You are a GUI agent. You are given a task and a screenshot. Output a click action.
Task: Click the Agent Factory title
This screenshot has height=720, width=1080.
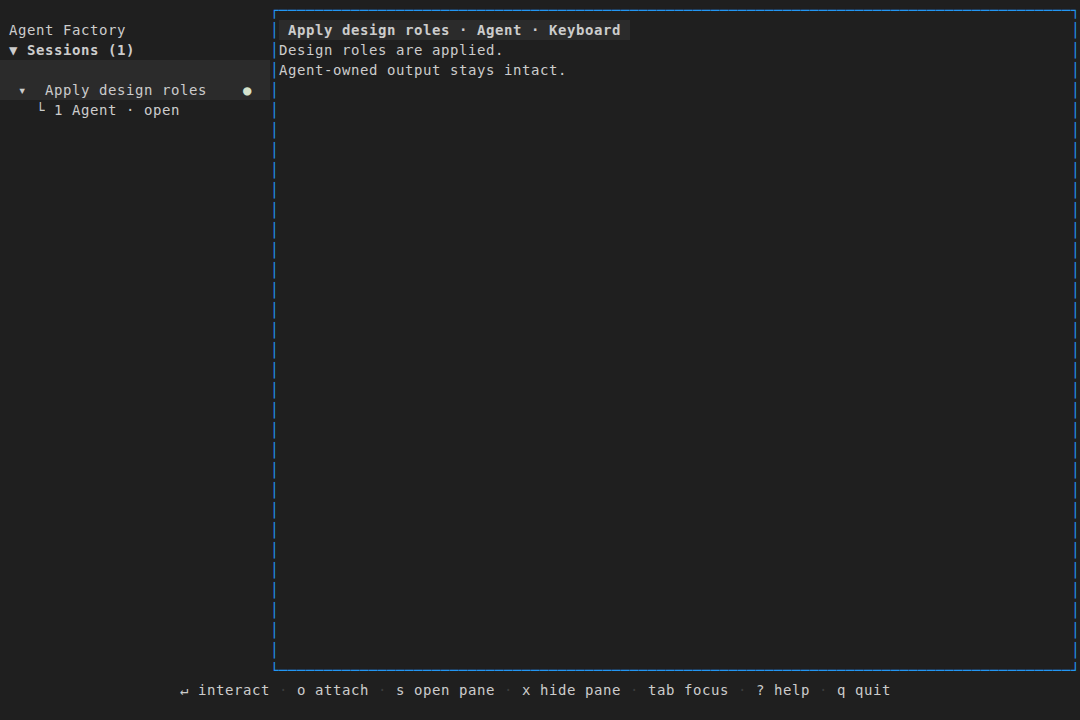pyautogui.click(x=67, y=30)
